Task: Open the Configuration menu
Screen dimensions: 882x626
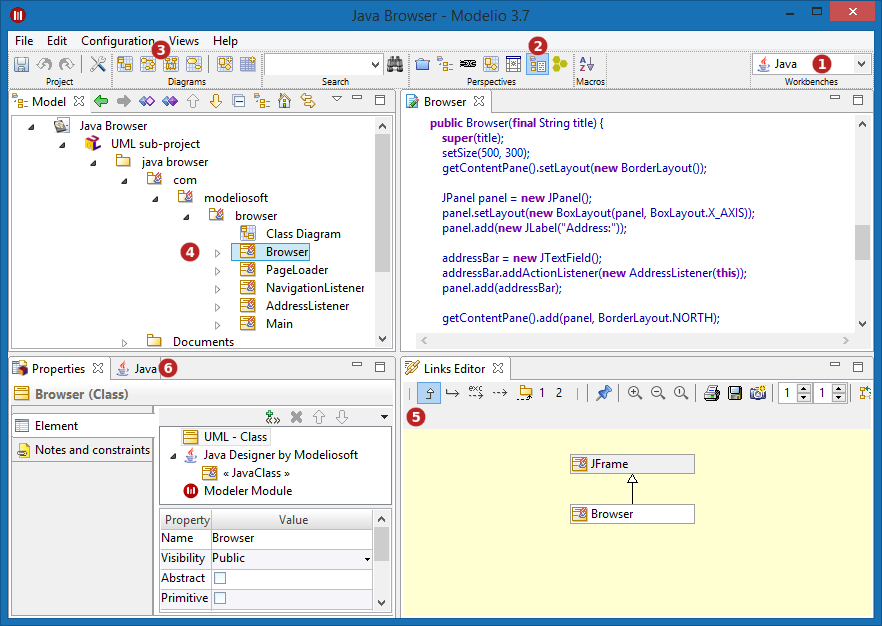Action: click(x=118, y=40)
